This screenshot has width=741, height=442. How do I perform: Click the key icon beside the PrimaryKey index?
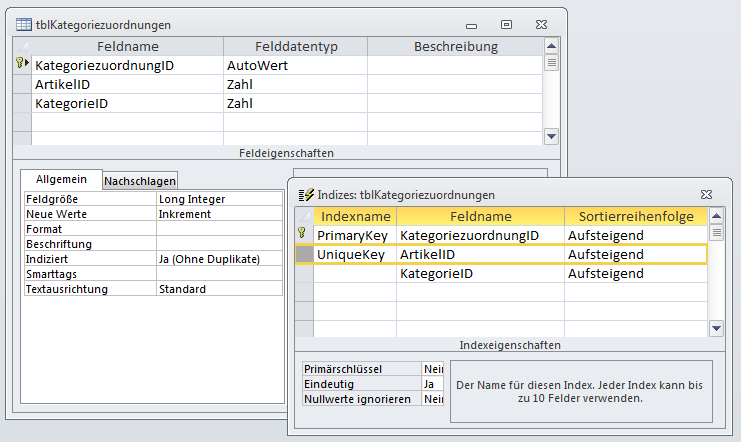coord(303,235)
